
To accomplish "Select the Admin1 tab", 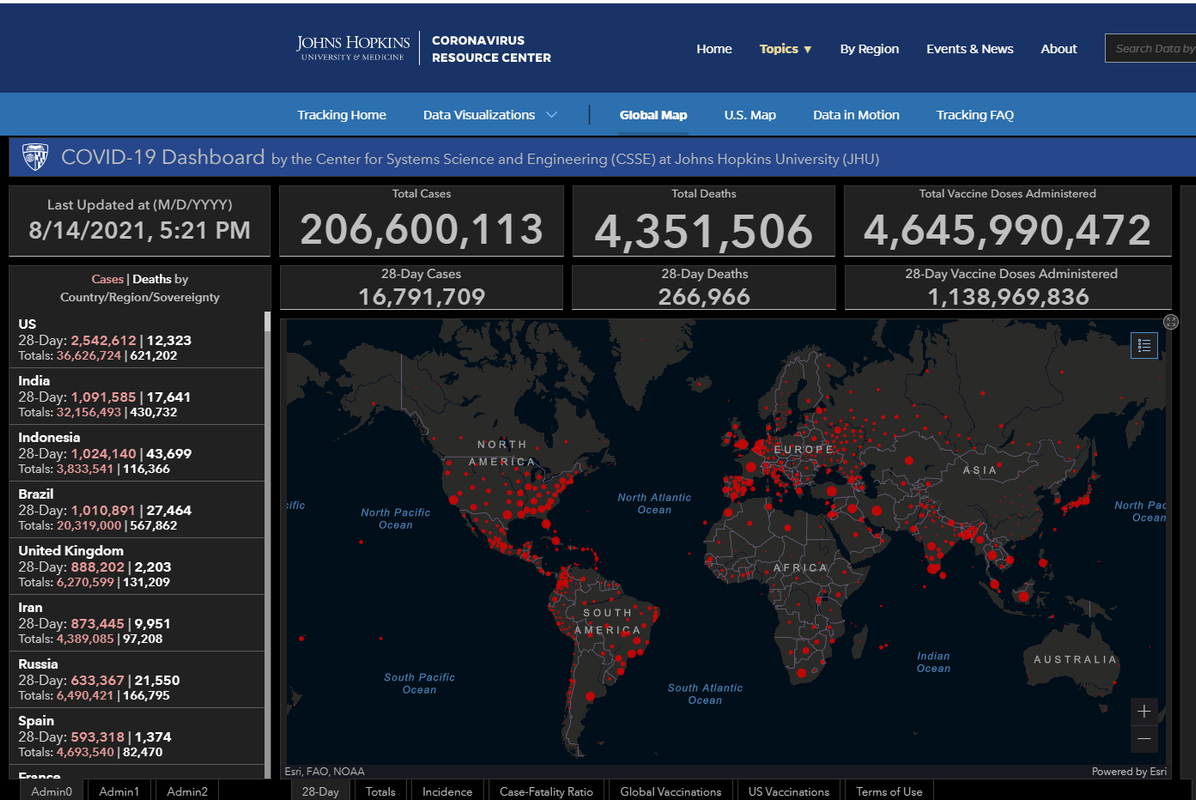I will [119, 792].
